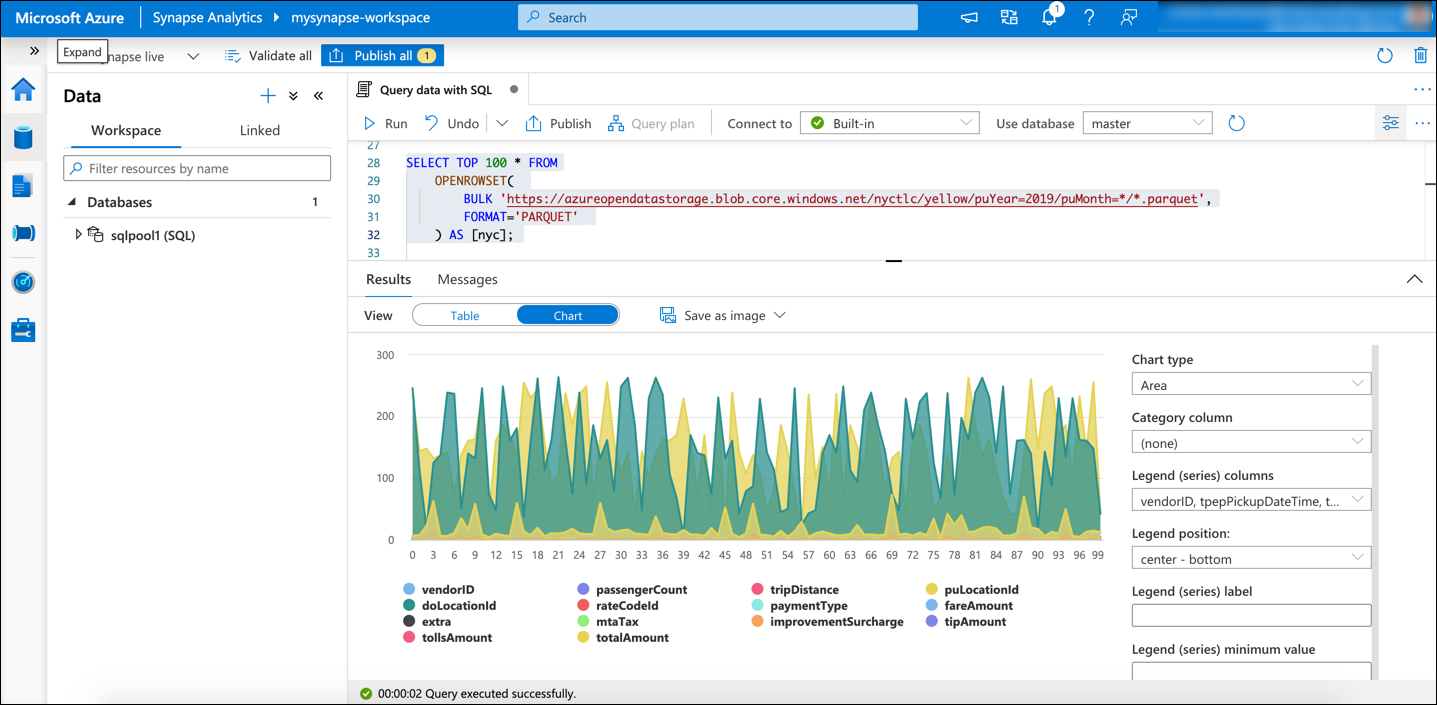This screenshot has height=705, width=1437.
Task: Switch to the Results tab
Action: [388, 279]
